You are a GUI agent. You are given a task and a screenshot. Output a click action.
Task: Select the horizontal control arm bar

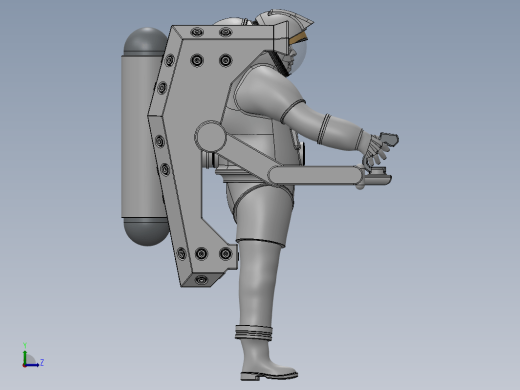point(315,175)
